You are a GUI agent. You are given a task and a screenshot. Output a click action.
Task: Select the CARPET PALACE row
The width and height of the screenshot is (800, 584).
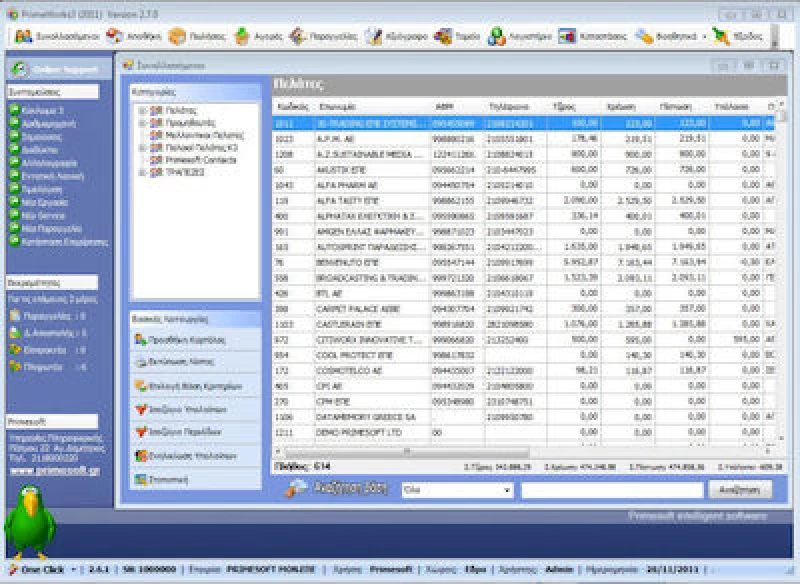[x=524, y=309]
